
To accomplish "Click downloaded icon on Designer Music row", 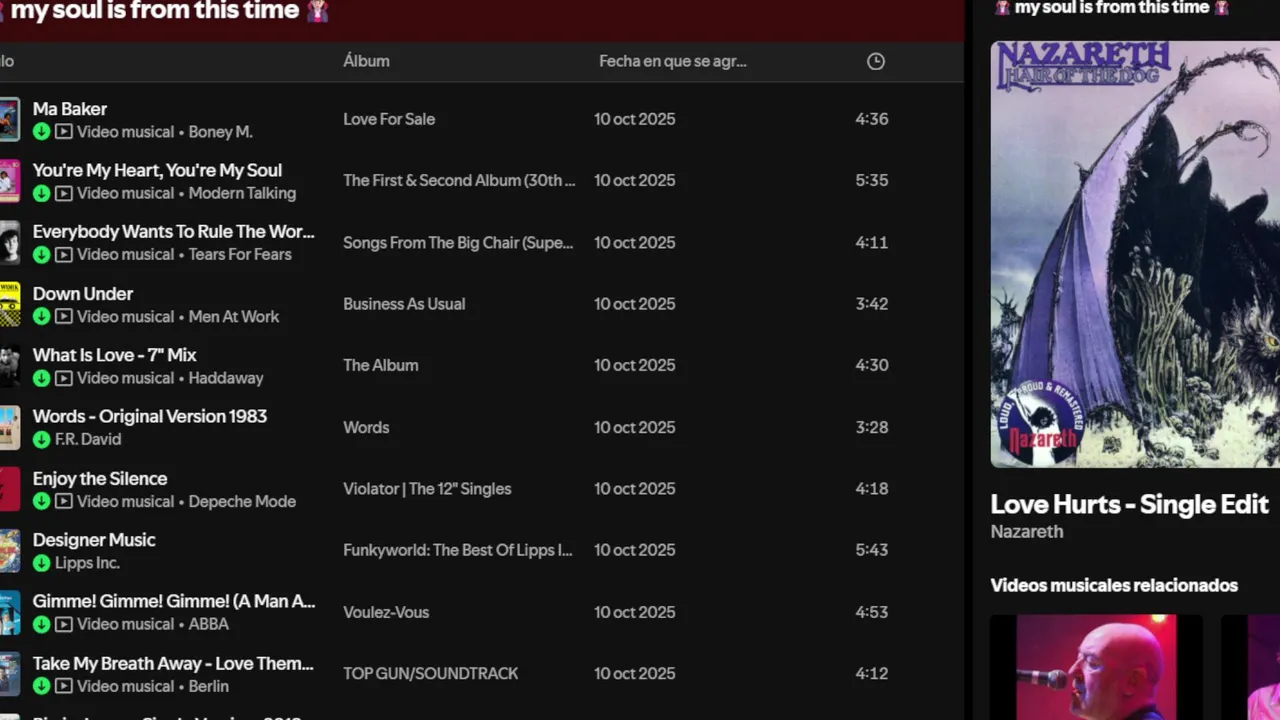I will (x=41, y=563).
